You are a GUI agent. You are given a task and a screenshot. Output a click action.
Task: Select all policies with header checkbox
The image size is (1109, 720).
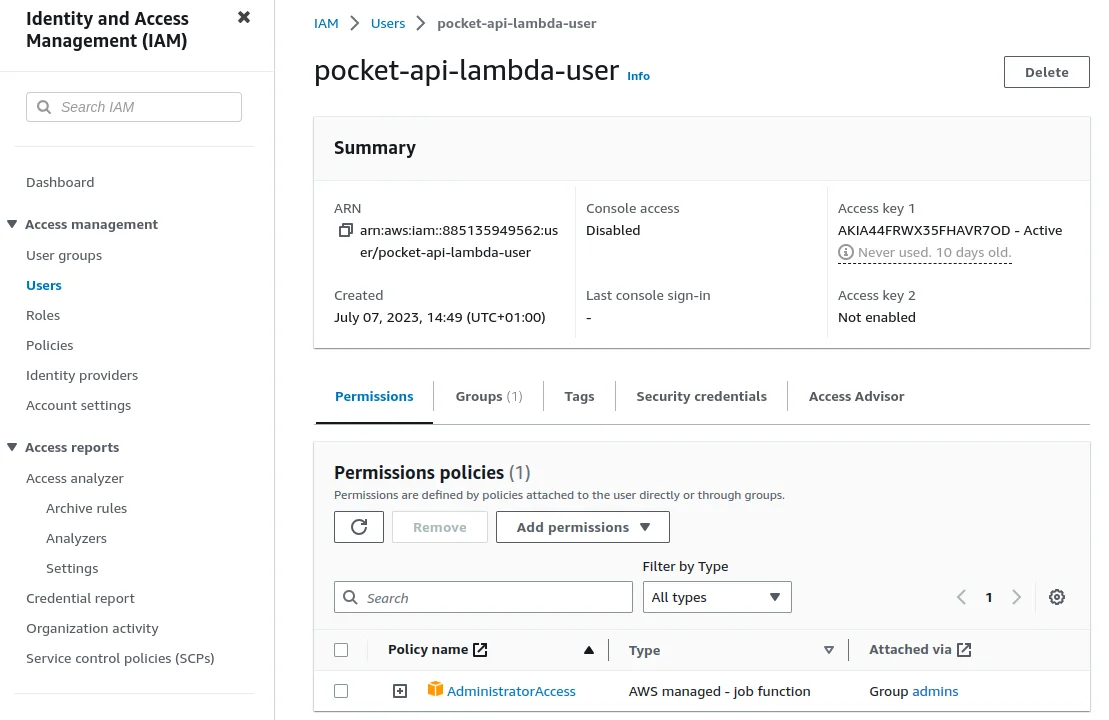[341, 650]
